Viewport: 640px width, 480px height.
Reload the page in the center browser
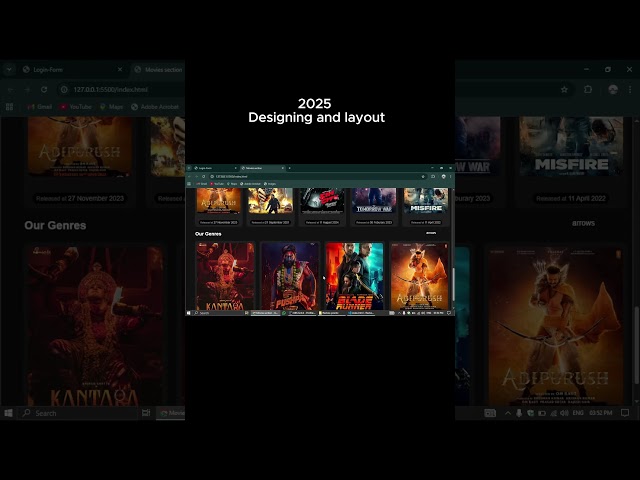[203, 176]
